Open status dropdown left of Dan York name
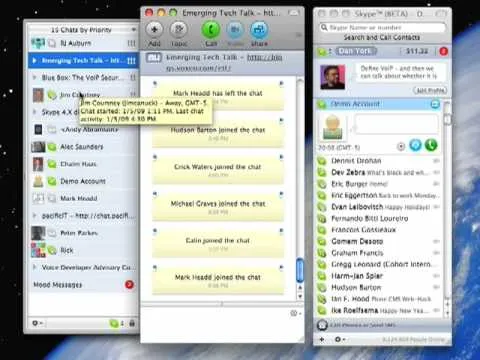 click(325, 52)
